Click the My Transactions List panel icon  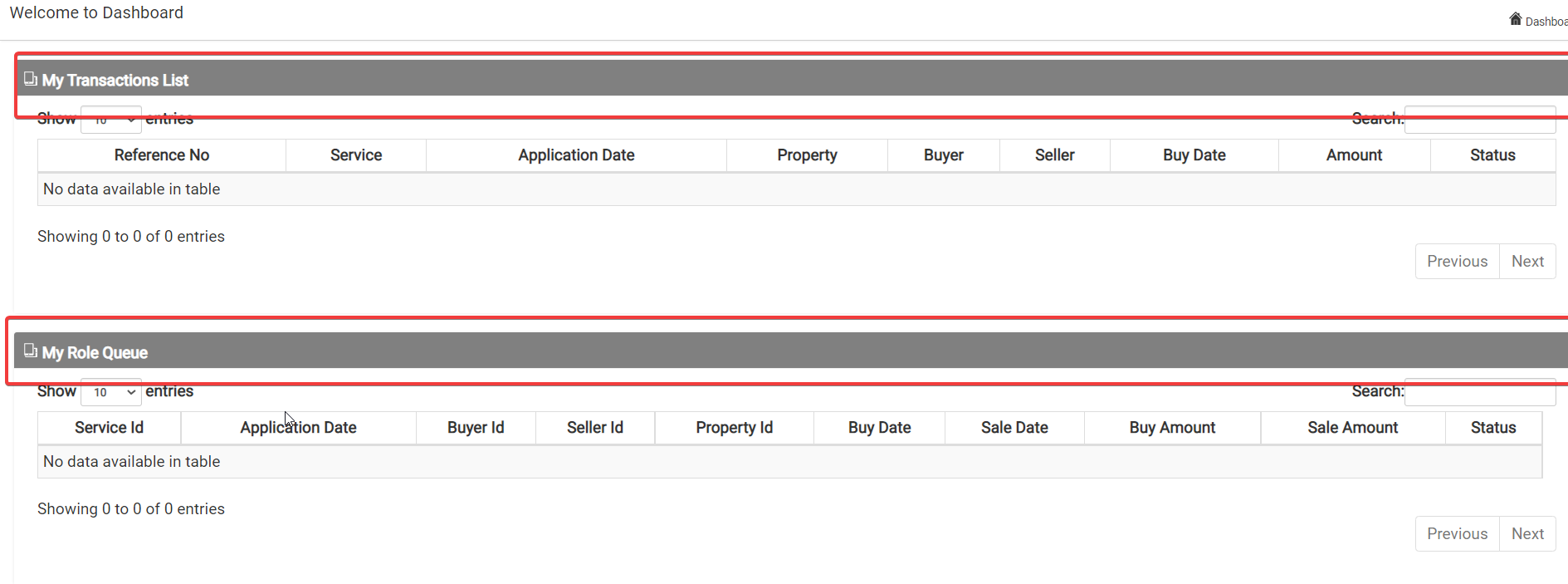pyautogui.click(x=31, y=79)
